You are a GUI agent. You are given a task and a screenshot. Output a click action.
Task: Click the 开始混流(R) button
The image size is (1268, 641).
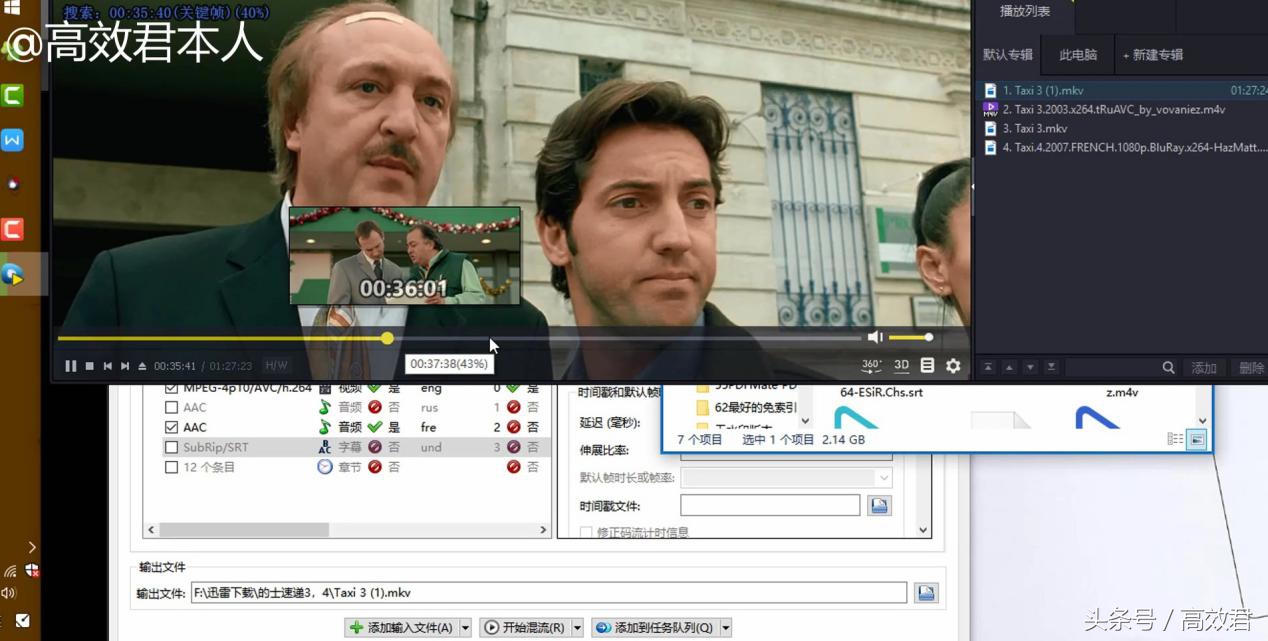coord(525,628)
